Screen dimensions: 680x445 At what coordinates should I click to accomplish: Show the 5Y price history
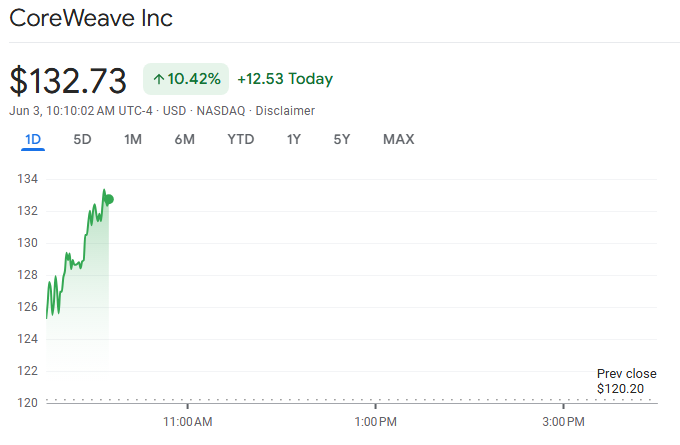(342, 139)
